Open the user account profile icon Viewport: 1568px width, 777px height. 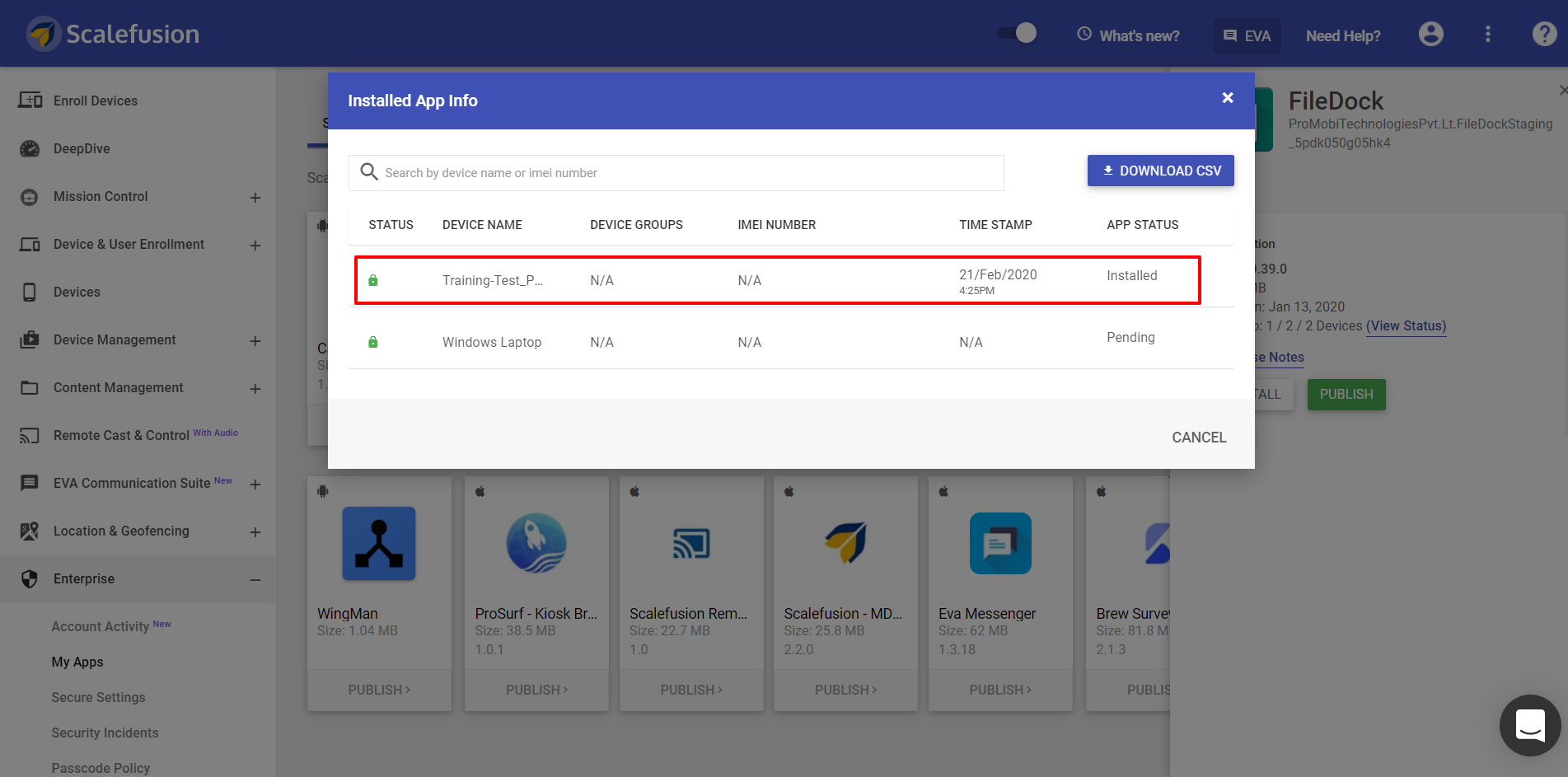[x=1431, y=34]
